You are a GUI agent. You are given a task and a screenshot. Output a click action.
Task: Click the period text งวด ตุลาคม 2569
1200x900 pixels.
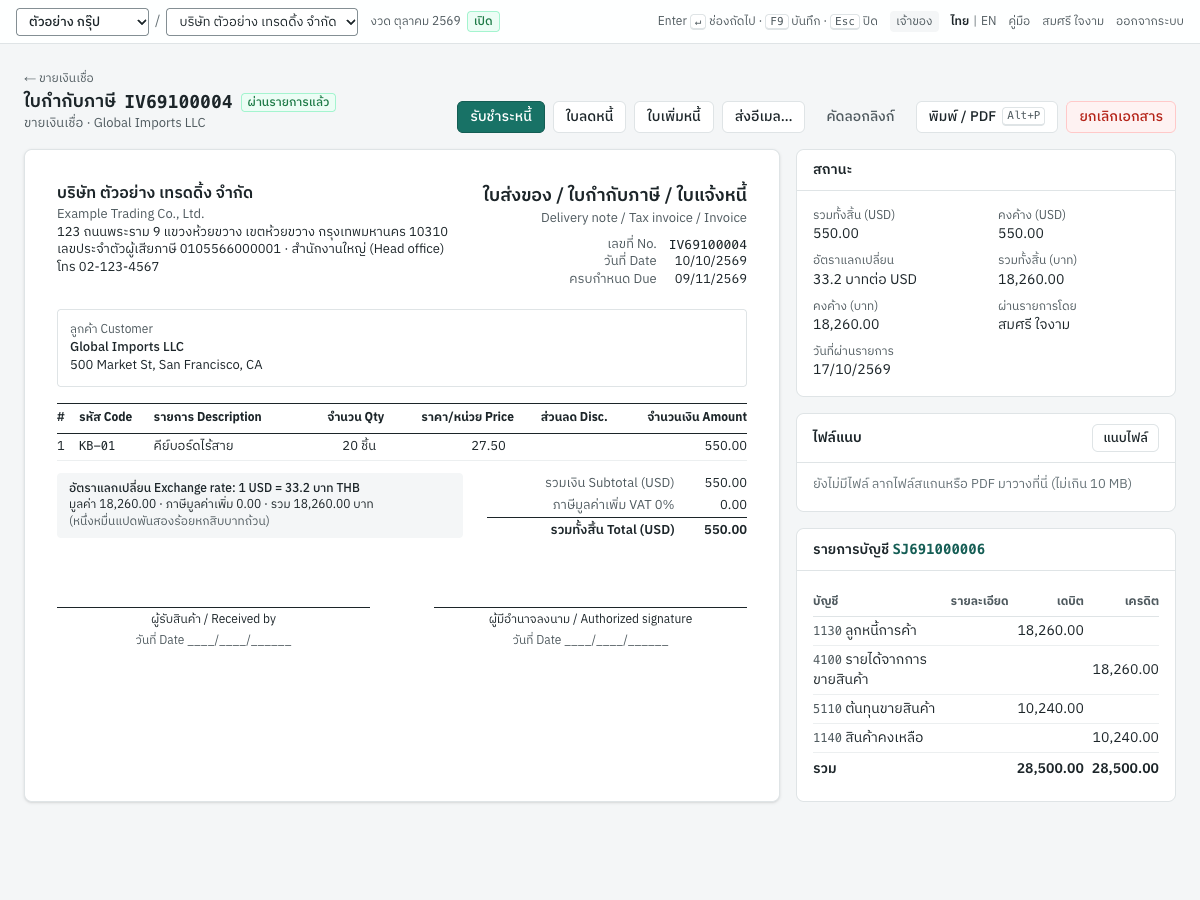[415, 21]
